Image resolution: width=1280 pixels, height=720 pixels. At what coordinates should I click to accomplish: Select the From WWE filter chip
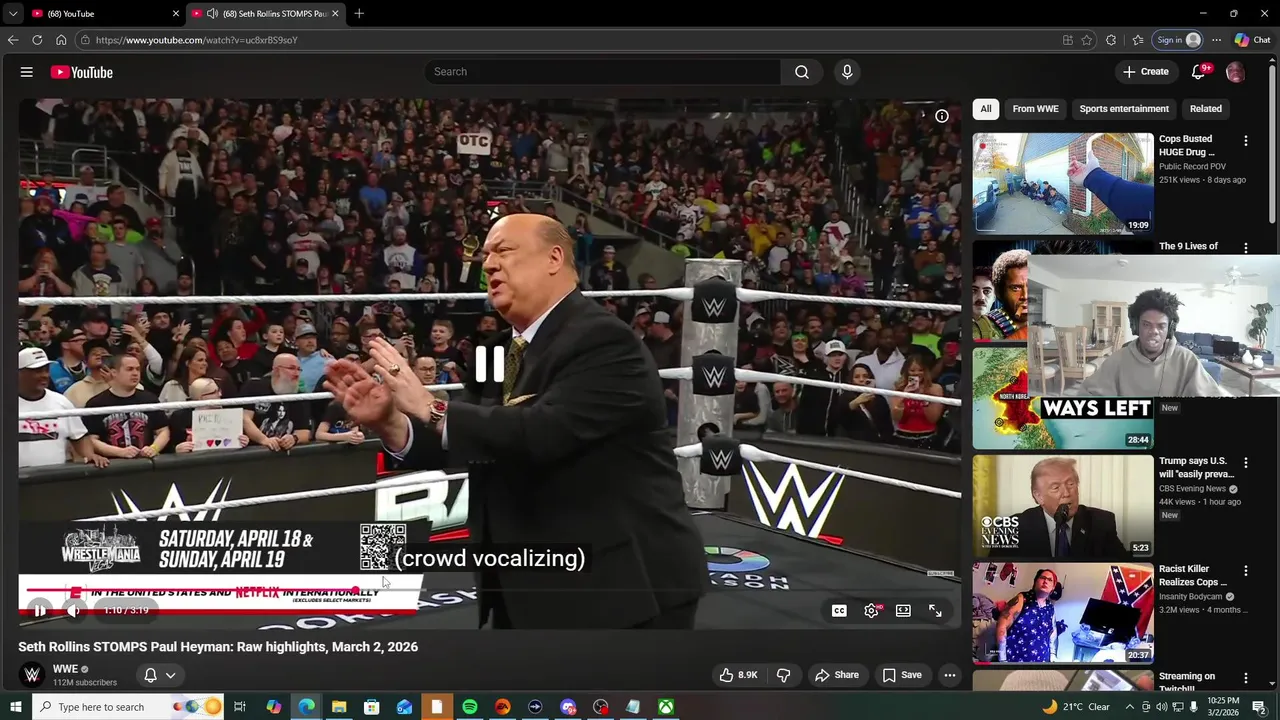point(1035,109)
